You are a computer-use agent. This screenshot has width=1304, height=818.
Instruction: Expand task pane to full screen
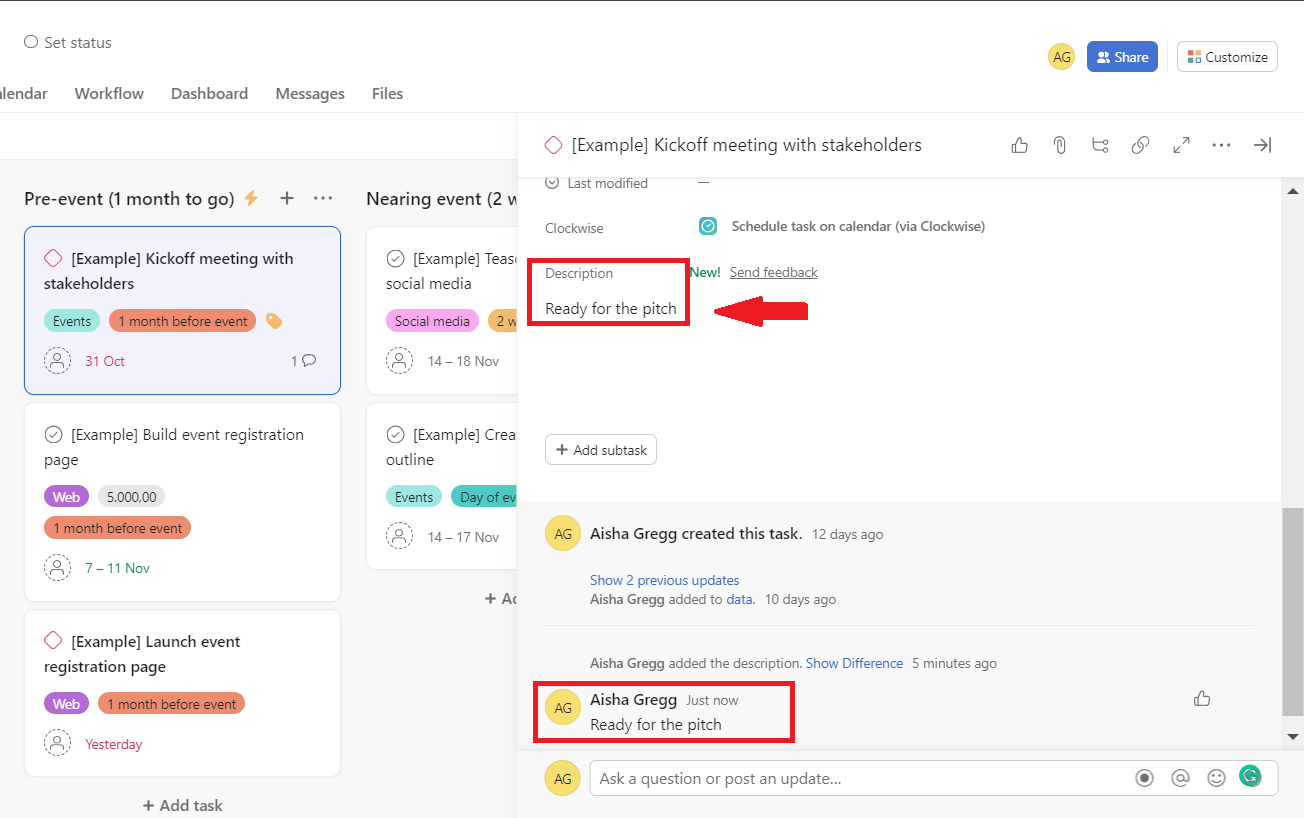pos(1181,145)
